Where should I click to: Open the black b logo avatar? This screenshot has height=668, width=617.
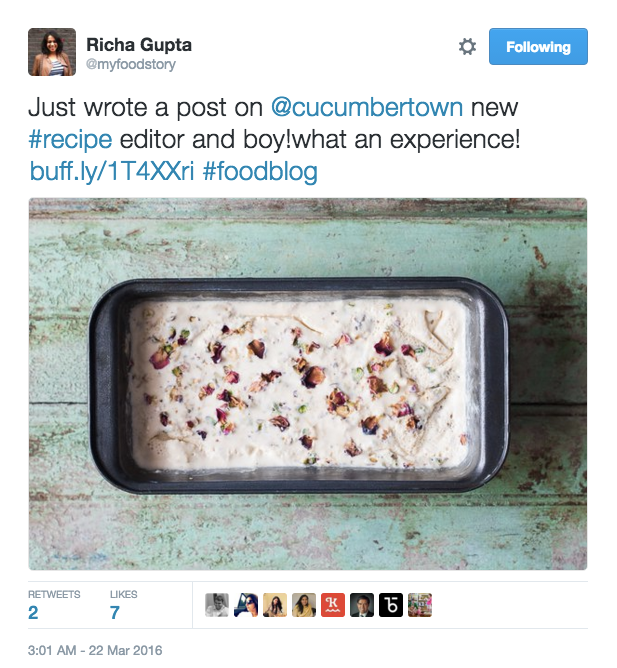point(391,605)
